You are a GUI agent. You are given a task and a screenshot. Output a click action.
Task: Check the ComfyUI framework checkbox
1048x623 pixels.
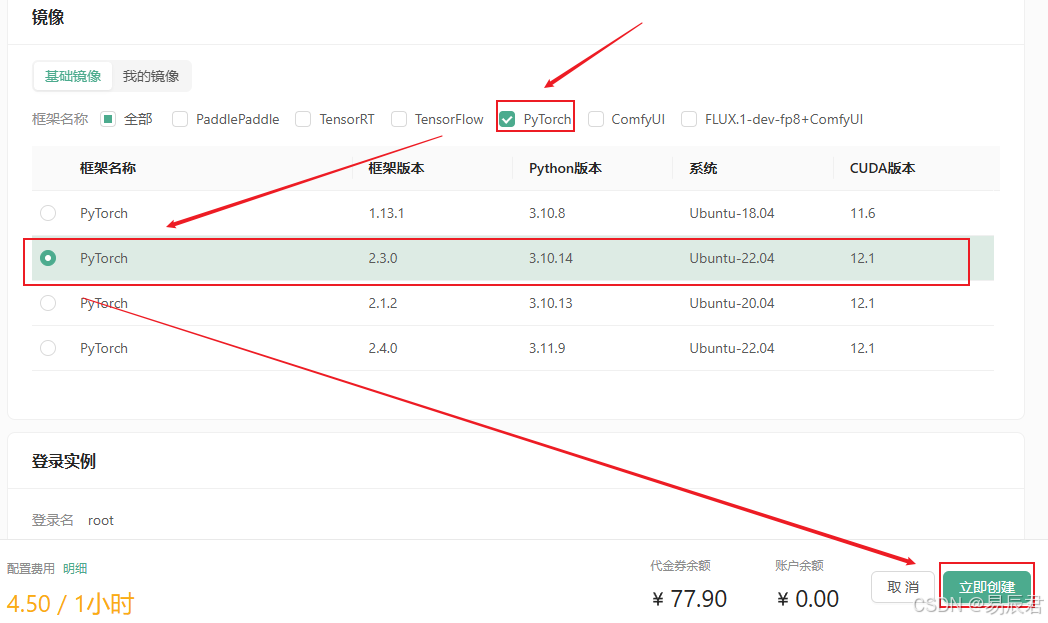(596, 119)
